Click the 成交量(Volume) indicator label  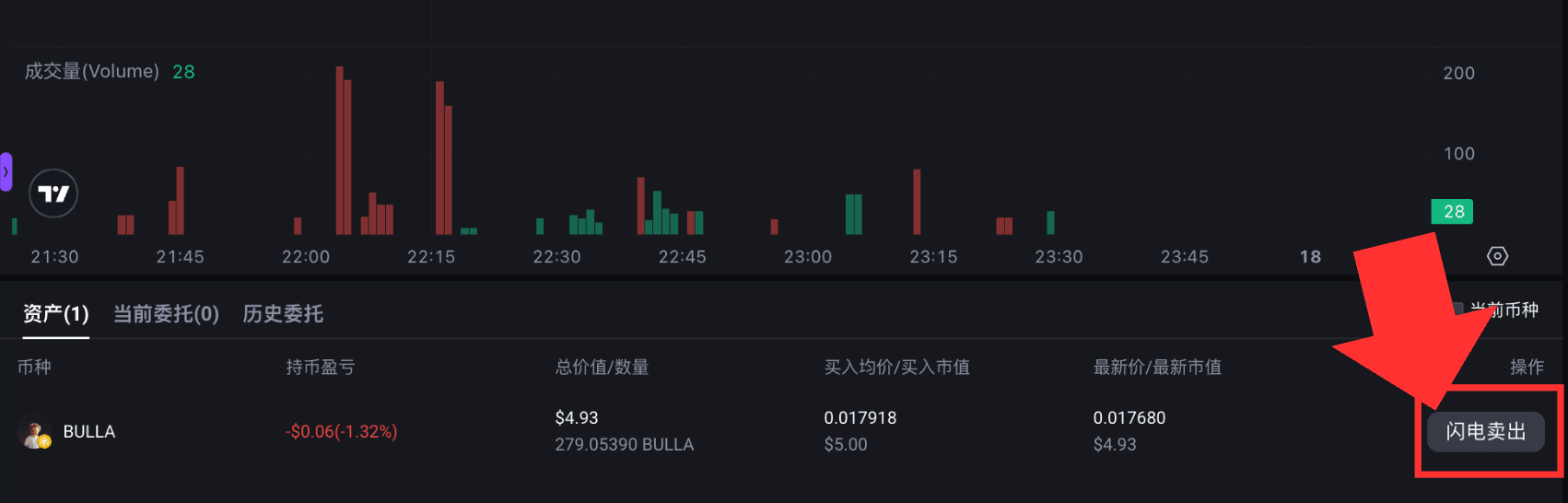coord(92,71)
